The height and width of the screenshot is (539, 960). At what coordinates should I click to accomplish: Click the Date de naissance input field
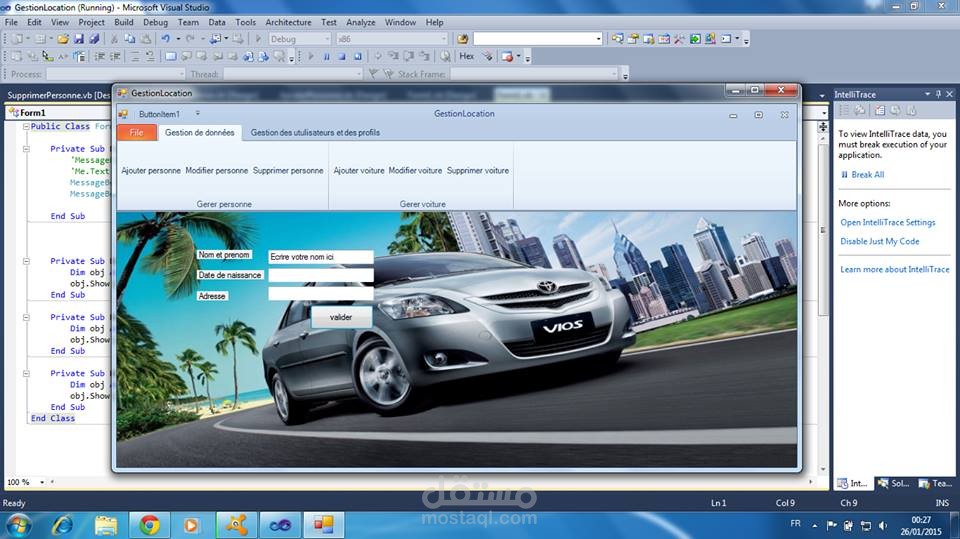pos(321,276)
